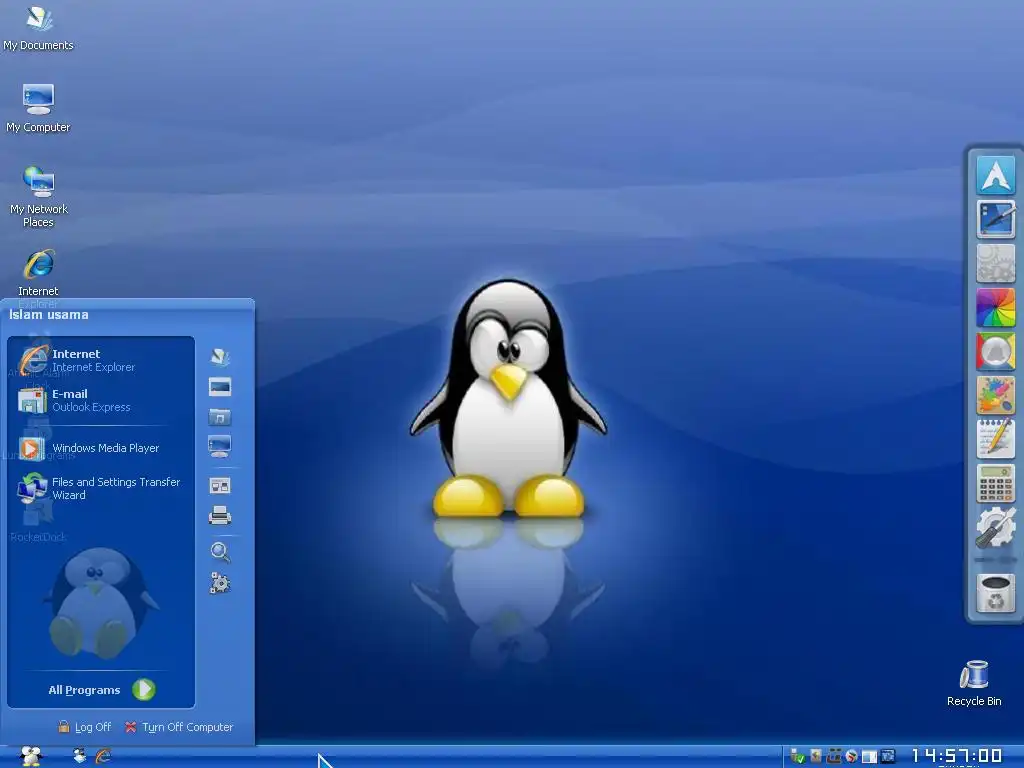Image resolution: width=1024 pixels, height=768 pixels.
Task: Open the paint splash app in the dock
Action: 995,395
